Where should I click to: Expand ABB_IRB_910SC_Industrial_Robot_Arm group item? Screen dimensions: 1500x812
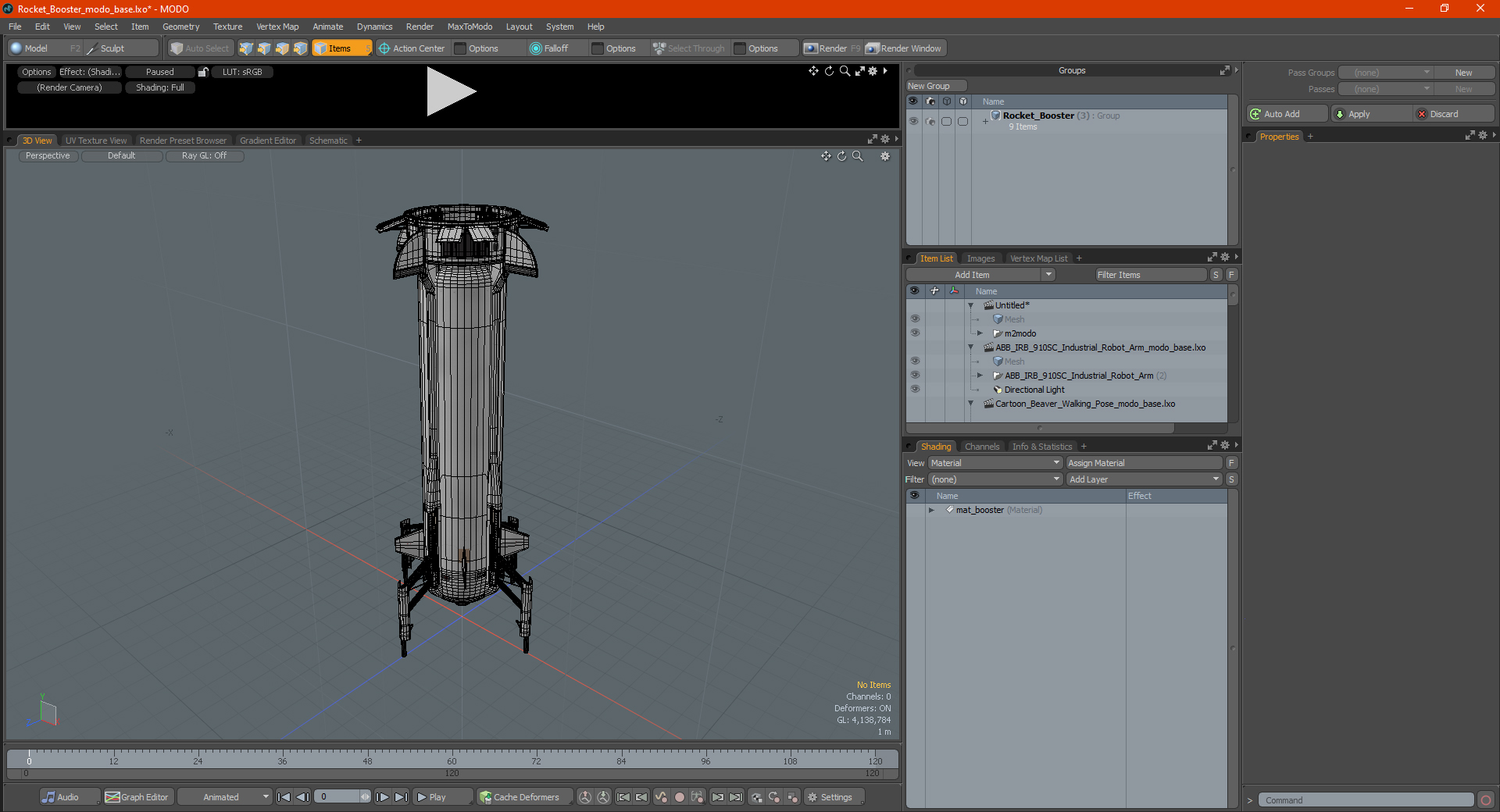980,376
